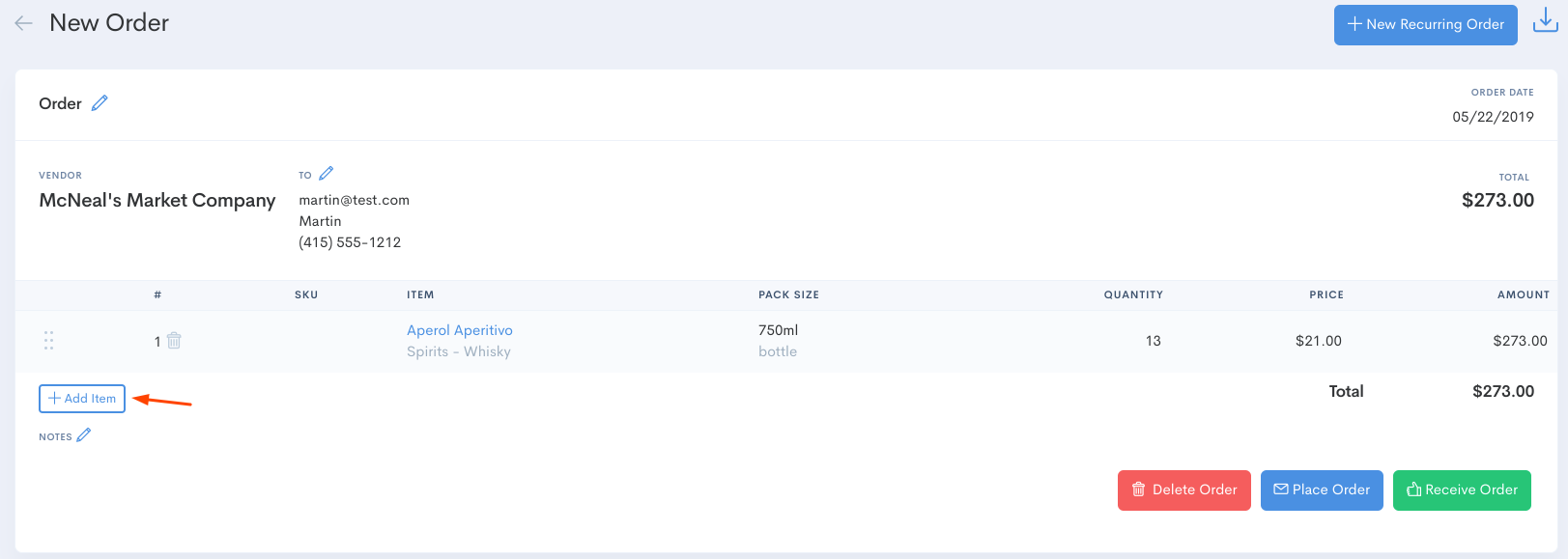Click the phone number (415) 555-1212
Image resolution: width=1568 pixels, height=559 pixels.
(x=350, y=242)
